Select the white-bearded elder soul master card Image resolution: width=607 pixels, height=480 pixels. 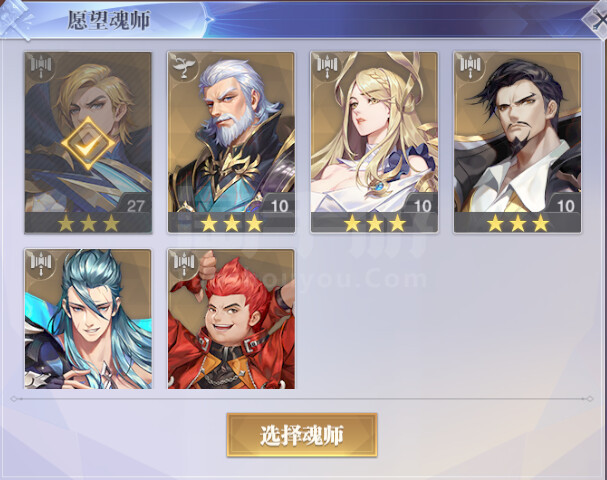[x=231, y=142]
